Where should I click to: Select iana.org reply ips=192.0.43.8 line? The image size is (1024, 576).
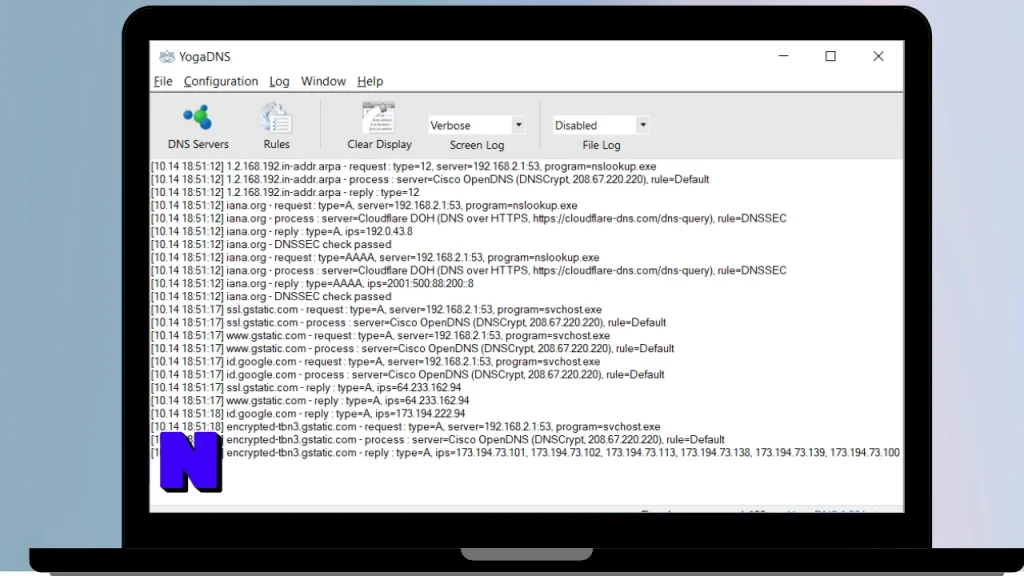pyautogui.click(x=281, y=232)
